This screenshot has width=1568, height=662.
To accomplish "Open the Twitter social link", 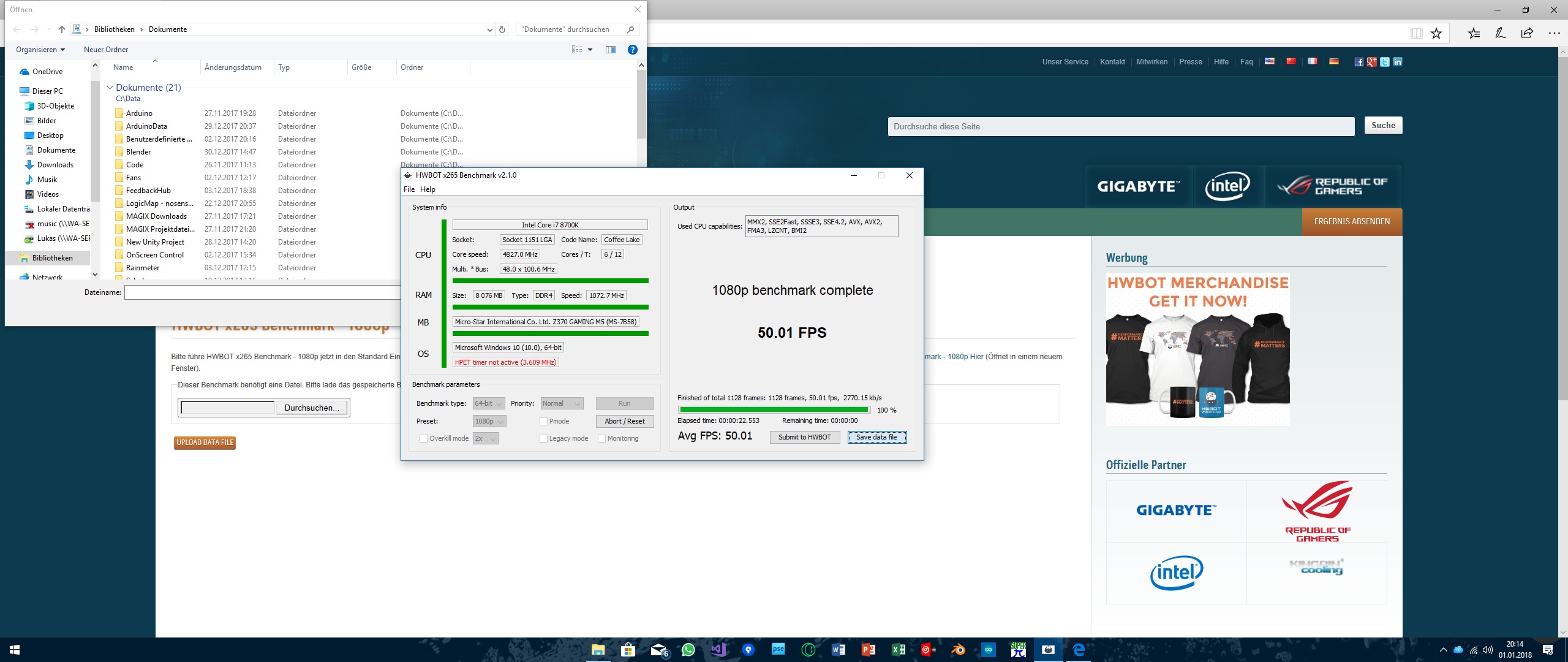I will 1385,62.
